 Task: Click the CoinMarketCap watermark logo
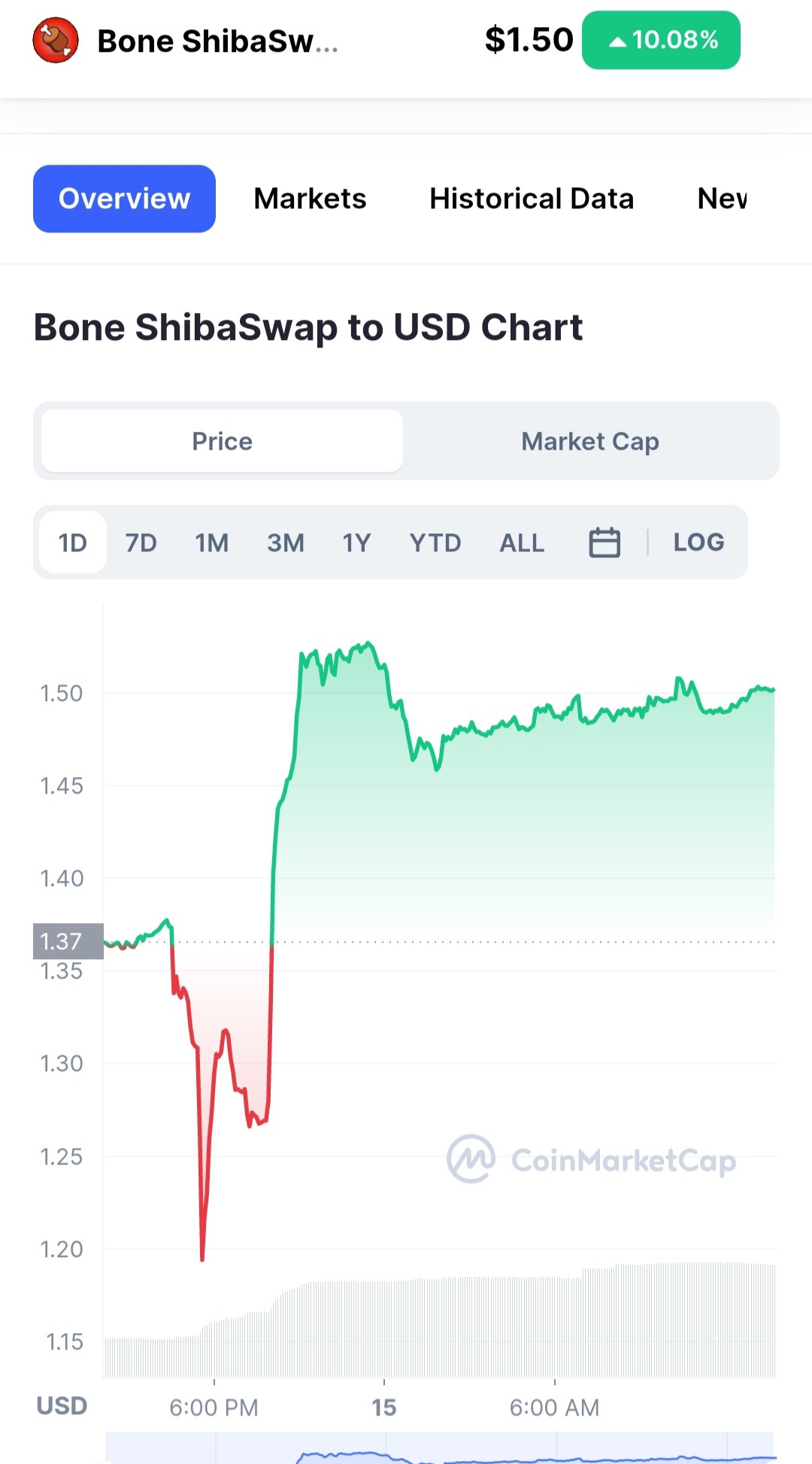(x=592, y=1159)
